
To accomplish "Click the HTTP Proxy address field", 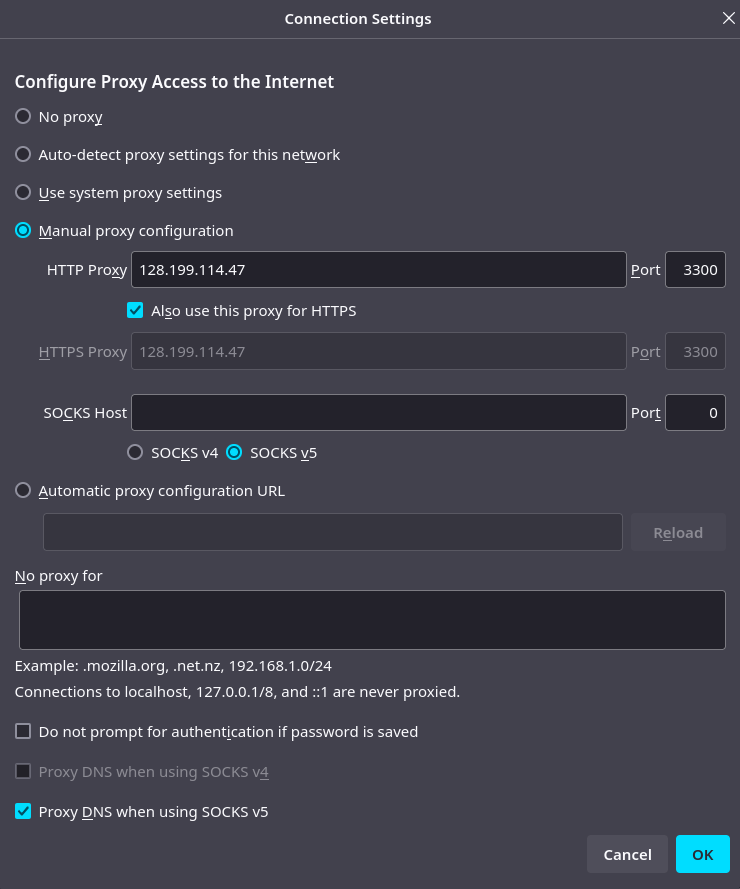I will [379, 269].
